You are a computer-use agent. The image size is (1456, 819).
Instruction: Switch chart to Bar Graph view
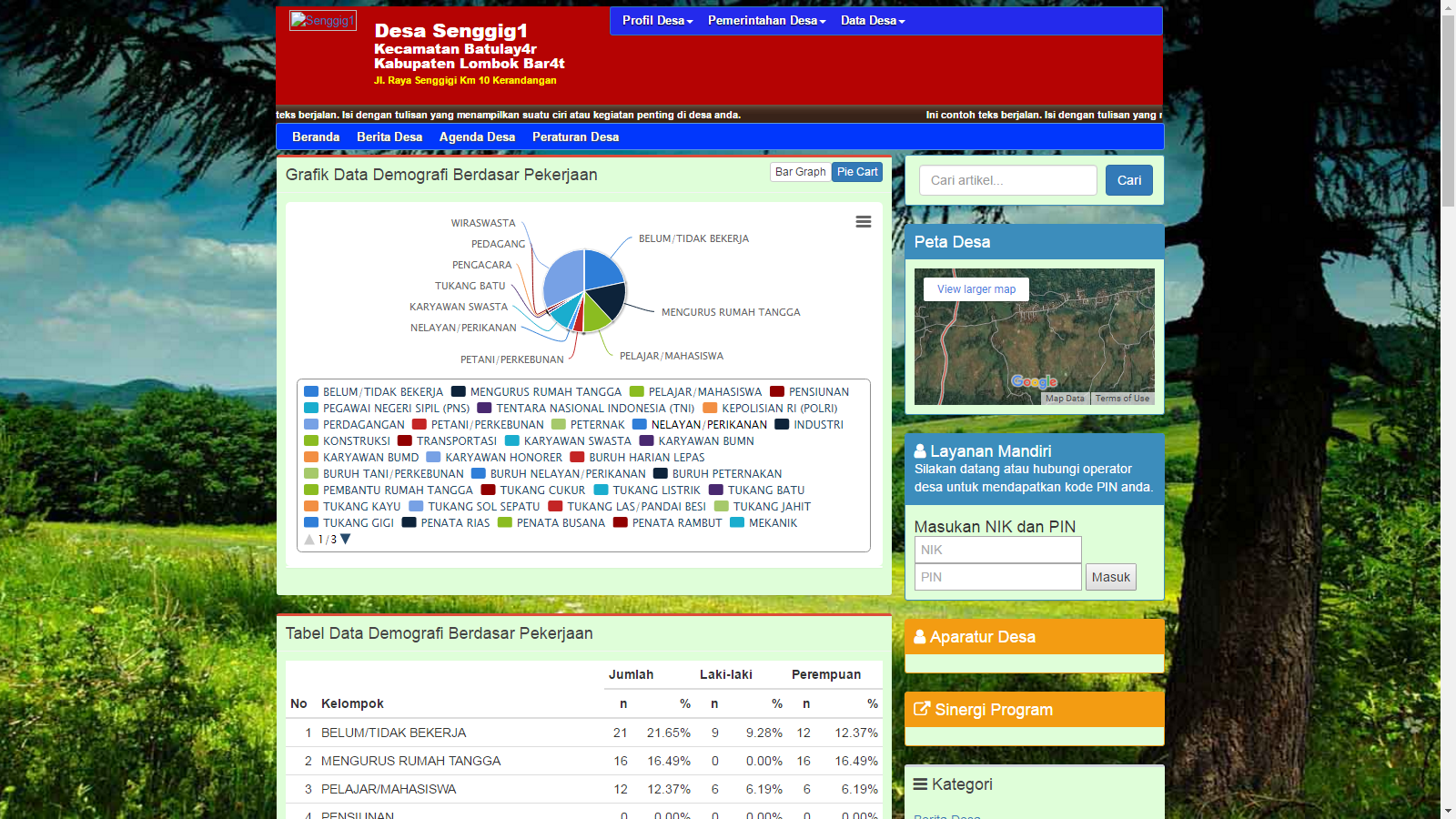pos(800,172)
